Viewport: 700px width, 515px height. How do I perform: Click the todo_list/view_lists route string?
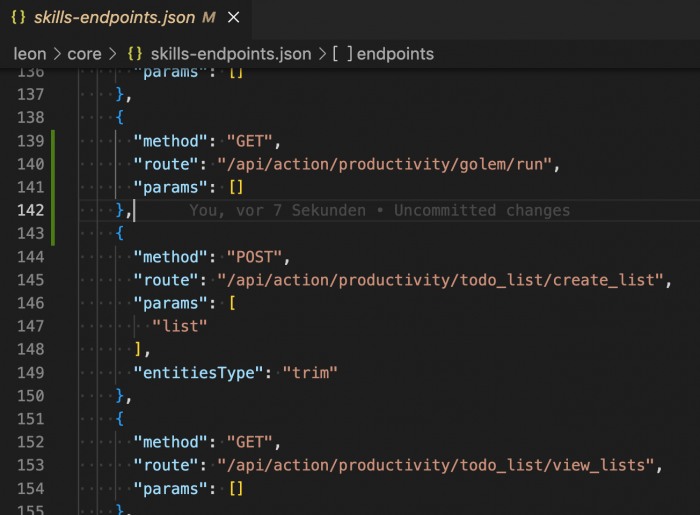(436, 465)
